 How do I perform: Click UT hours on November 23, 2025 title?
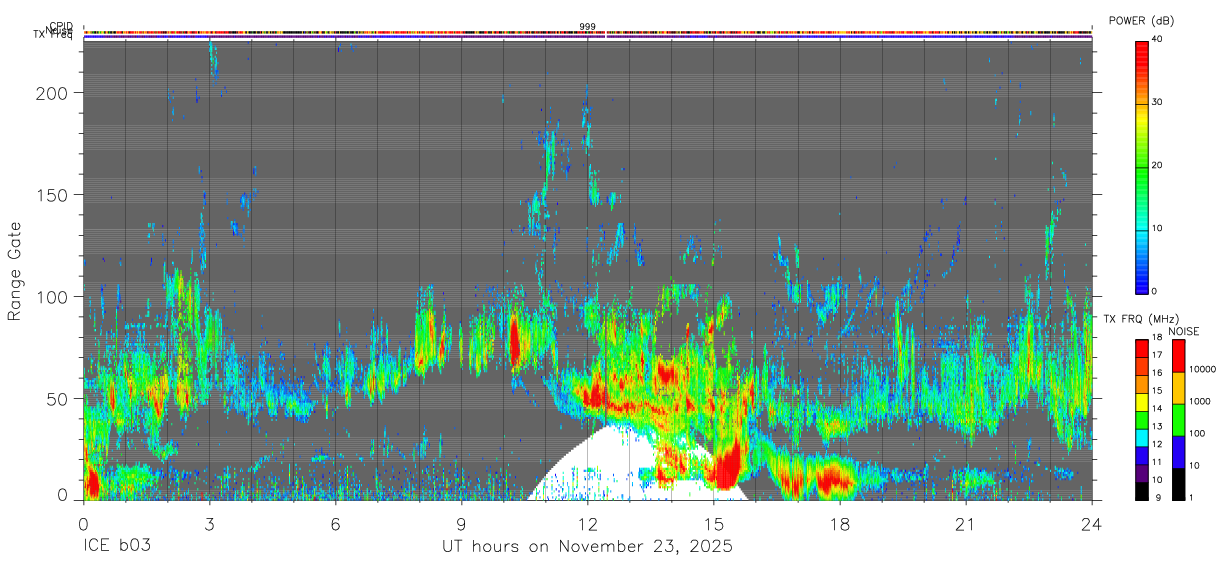pos(587,547)
